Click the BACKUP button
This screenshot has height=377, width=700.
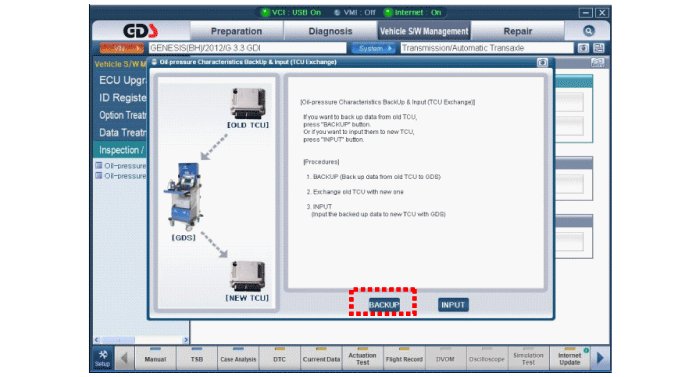383,305
